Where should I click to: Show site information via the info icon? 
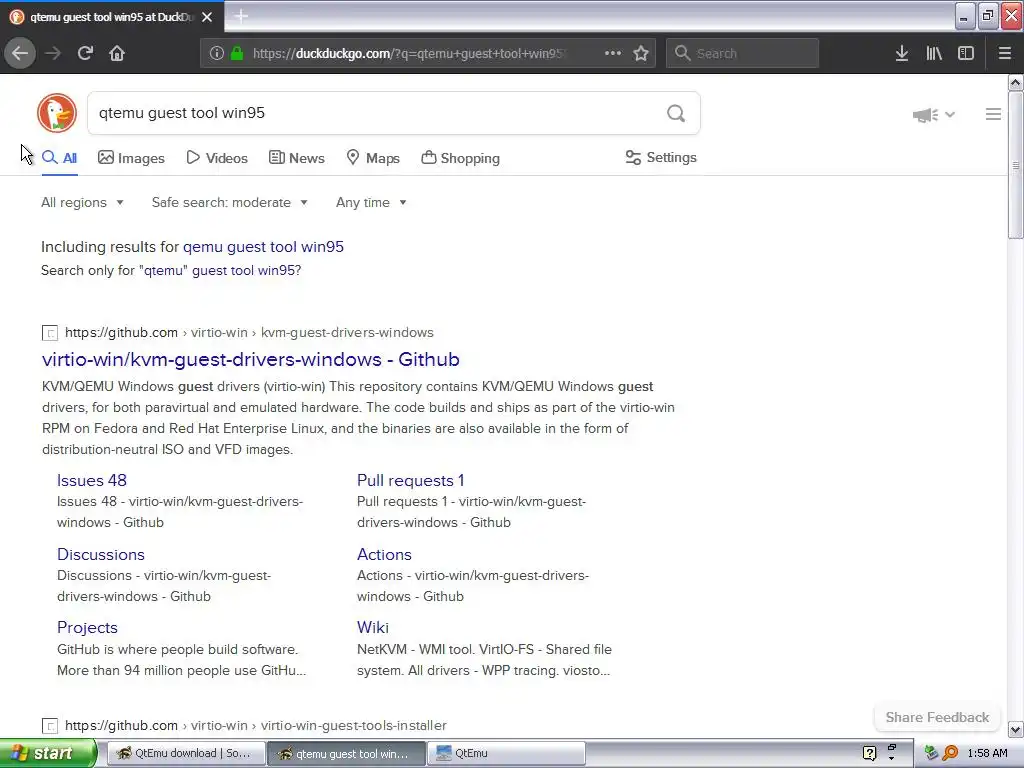(x=216, y=54)
